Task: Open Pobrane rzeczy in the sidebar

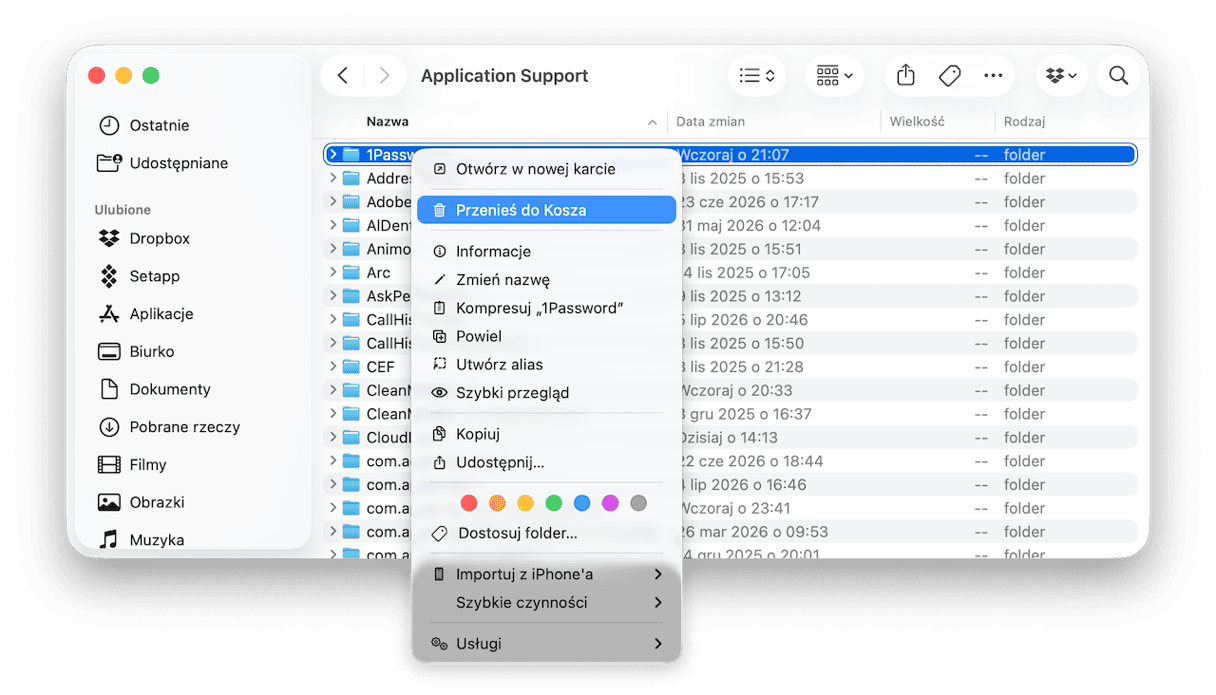Action: click(x=169, y=427)
